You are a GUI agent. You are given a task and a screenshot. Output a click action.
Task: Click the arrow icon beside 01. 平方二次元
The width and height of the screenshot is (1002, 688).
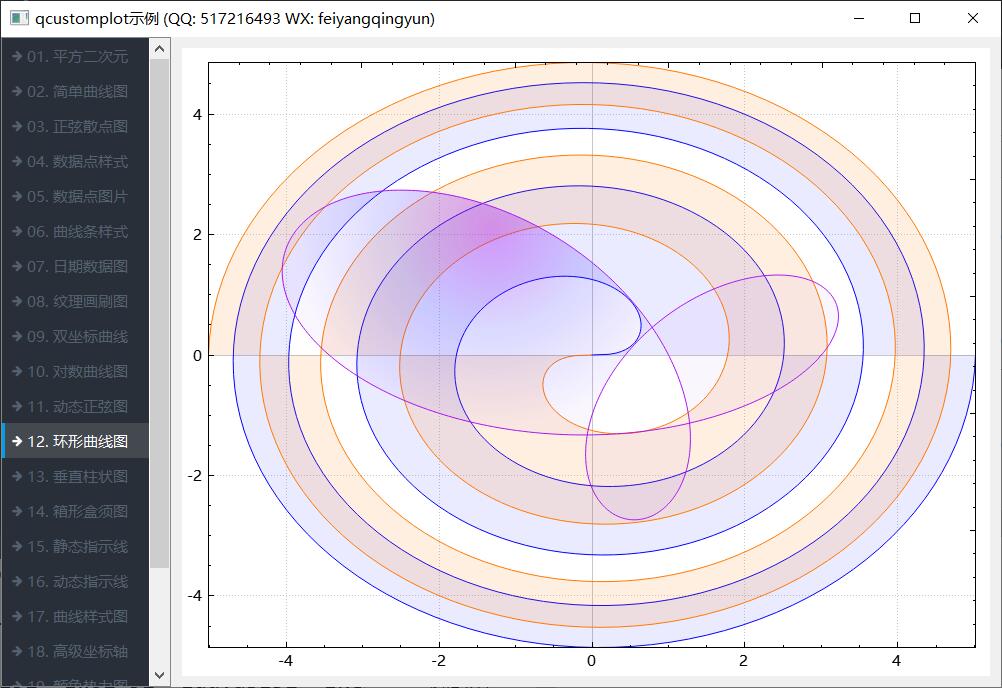click(17, 57)
